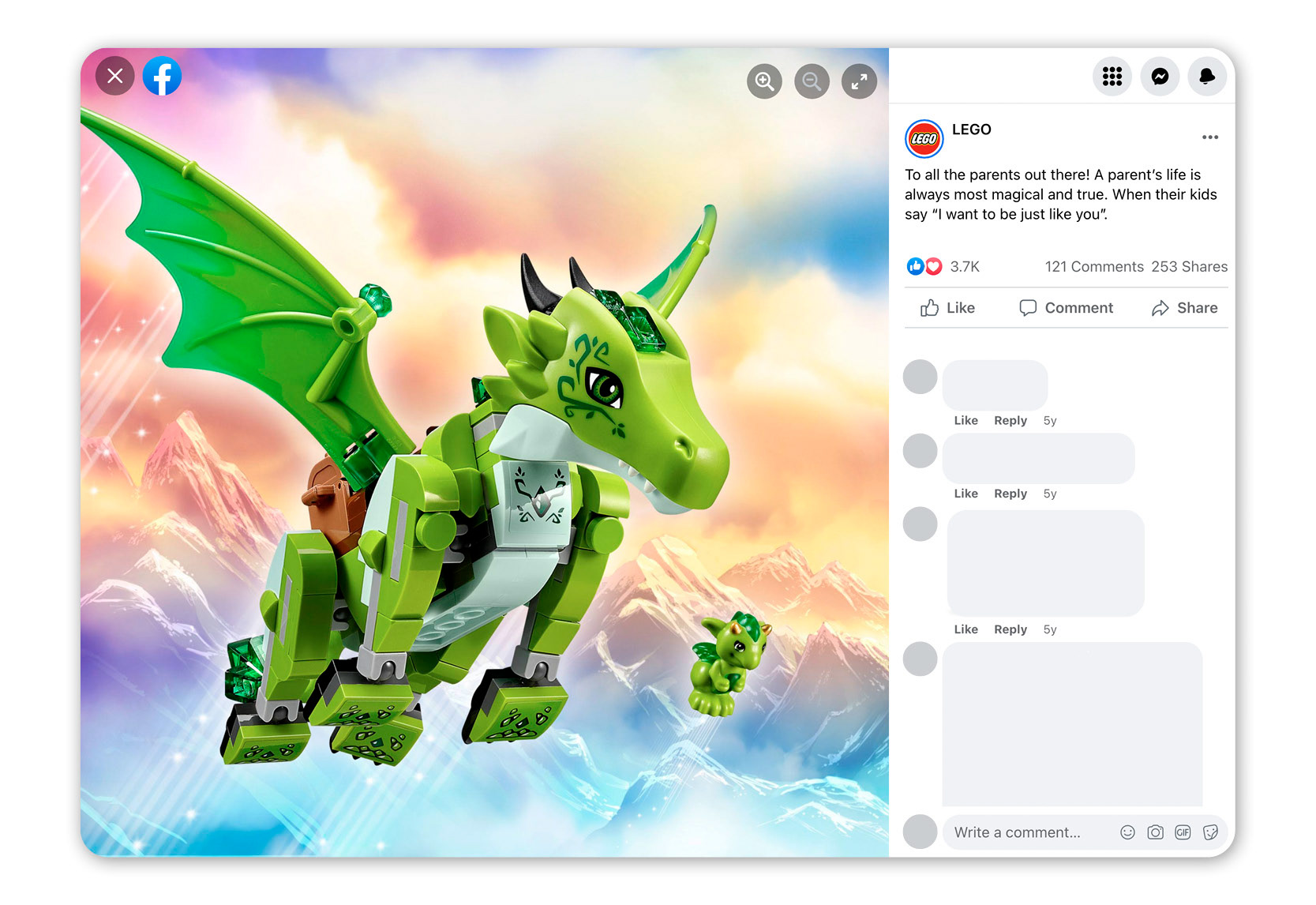View reactions via the thumbs-up emoji

[x=915, y=267]
